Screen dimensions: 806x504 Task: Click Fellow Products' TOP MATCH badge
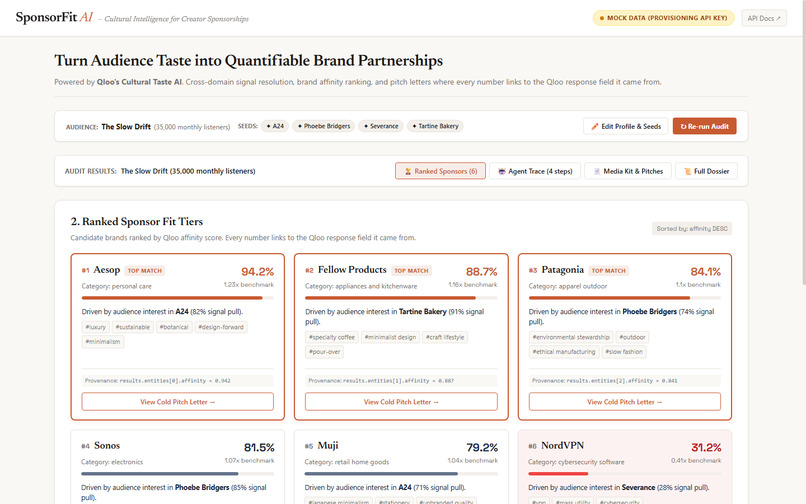tap(411, 271)
